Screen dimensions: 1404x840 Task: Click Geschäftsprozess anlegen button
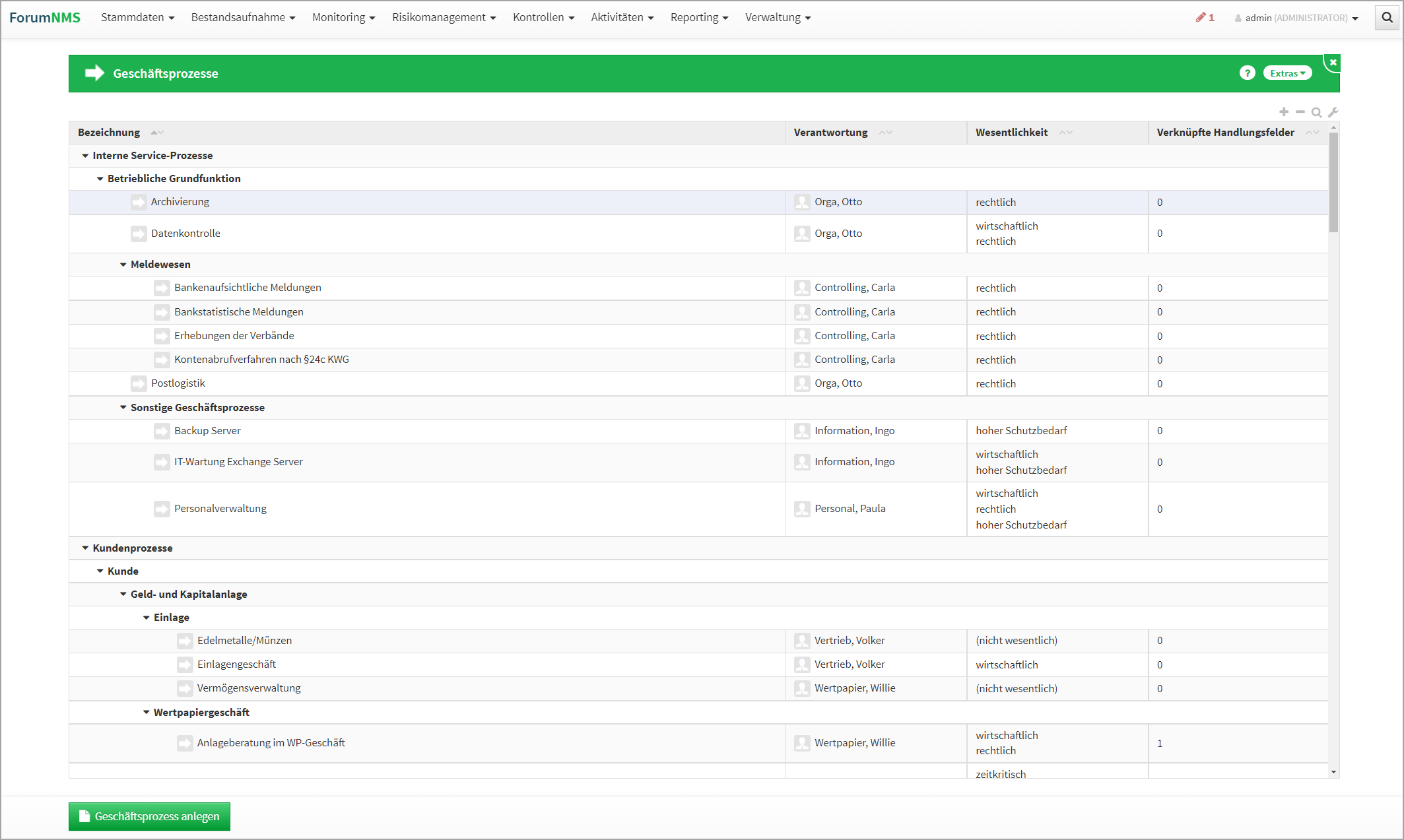coord(149,816)
